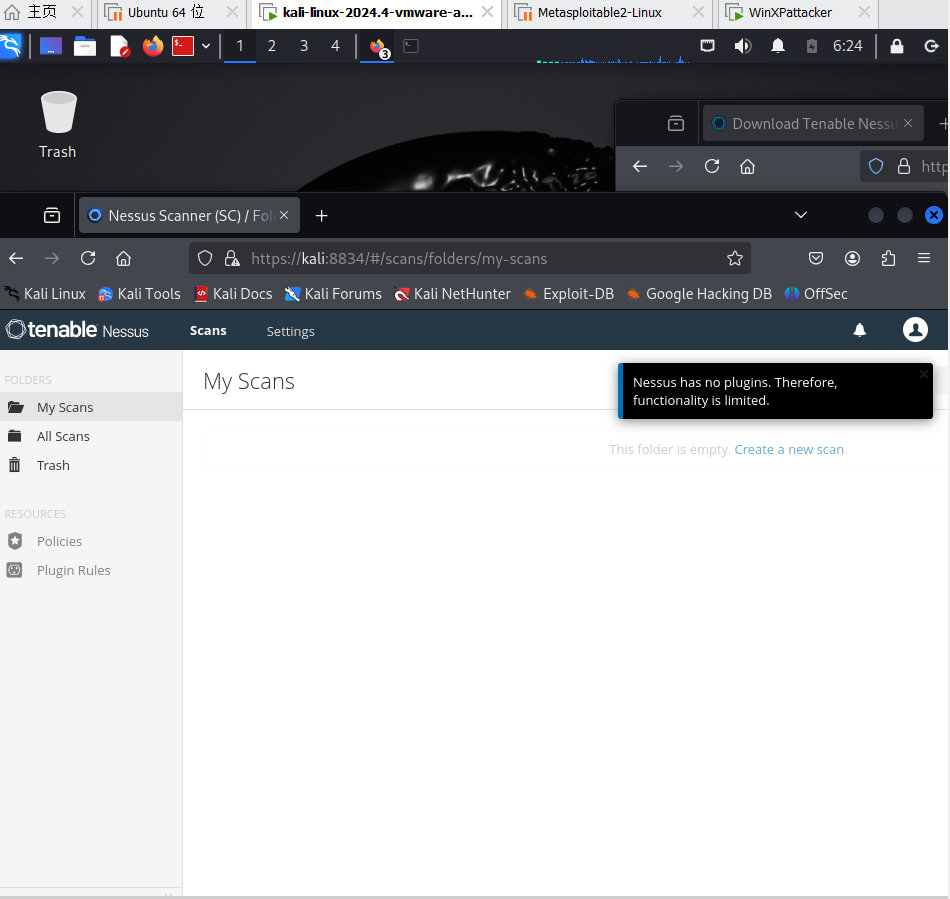Open the power manager battery icon

click(x=812, y=46)
